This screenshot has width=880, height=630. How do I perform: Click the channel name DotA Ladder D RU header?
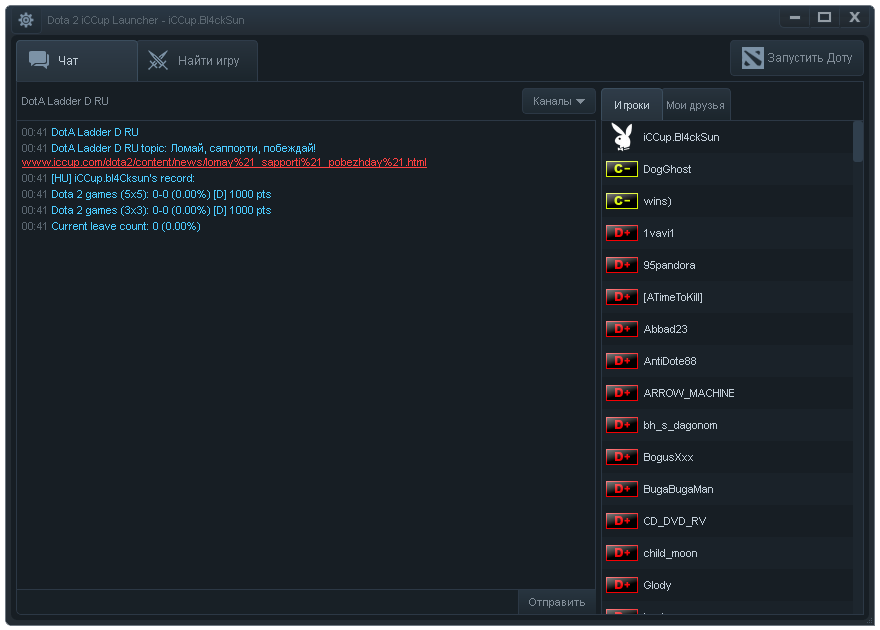pyautogui.click(x=65, y=101)
